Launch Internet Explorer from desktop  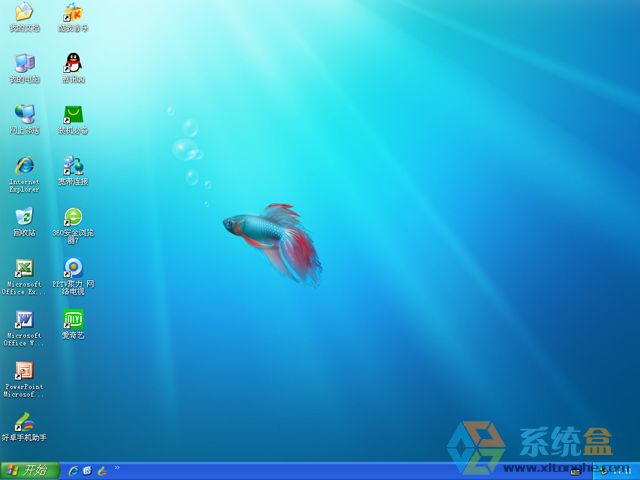click(x=24, y=166)
